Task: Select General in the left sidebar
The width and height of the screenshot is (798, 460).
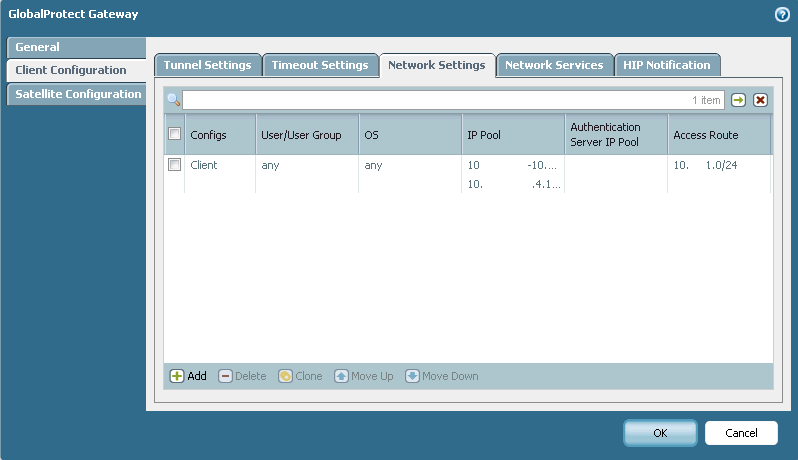Action: [x=75, y=47]
